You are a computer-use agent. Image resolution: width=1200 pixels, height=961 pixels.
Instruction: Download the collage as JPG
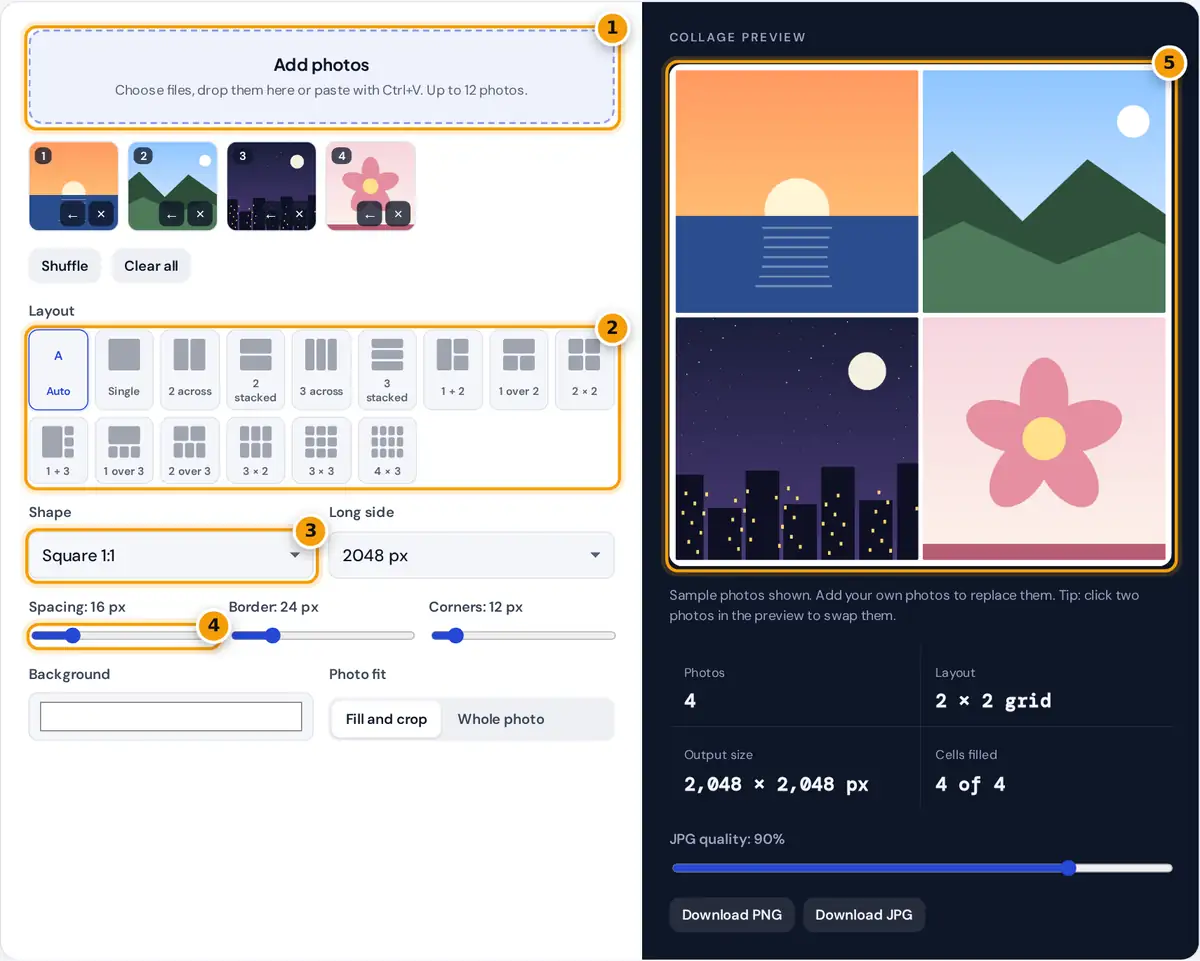pos(864,915)
